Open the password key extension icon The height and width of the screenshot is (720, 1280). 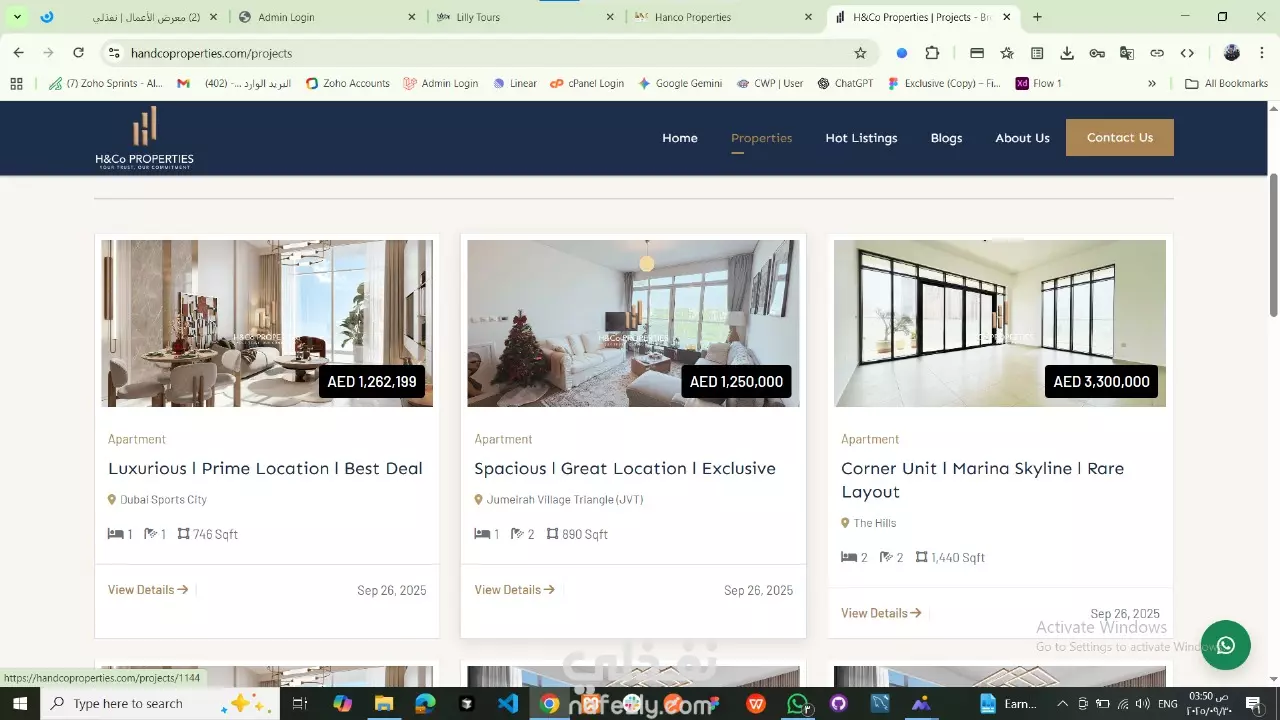point(1097,53)
